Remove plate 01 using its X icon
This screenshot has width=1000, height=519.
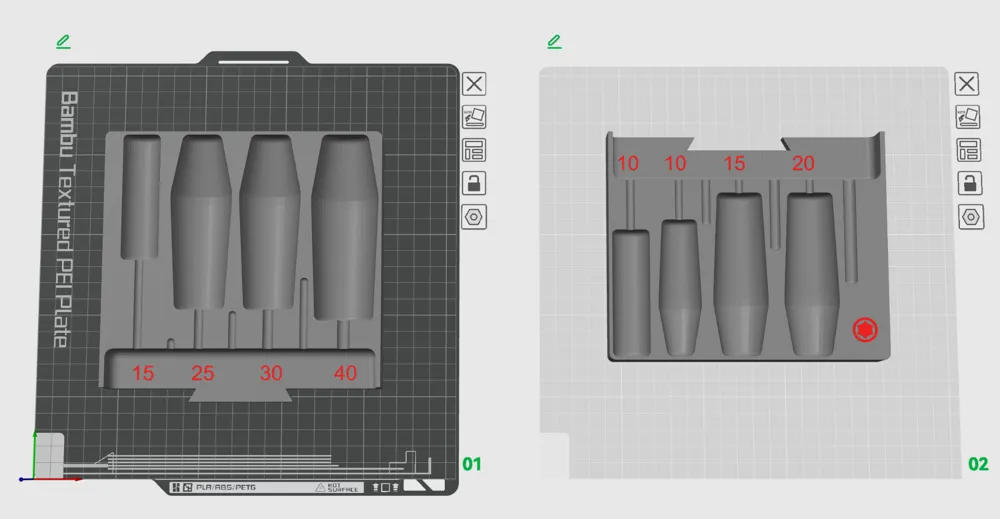pyautogui.click(x=474, y=84)
